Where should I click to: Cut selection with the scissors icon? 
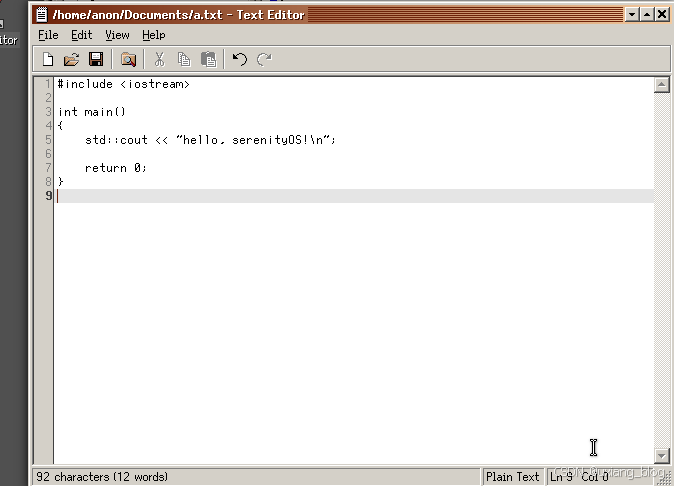click(159, 59)
